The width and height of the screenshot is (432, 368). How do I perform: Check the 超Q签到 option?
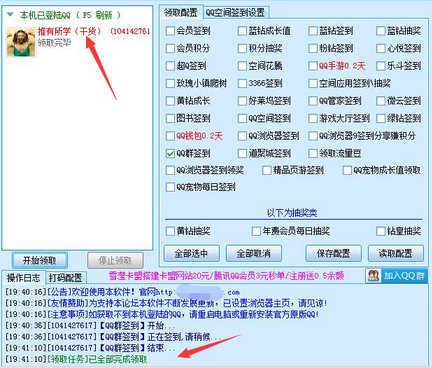[170, 66]
